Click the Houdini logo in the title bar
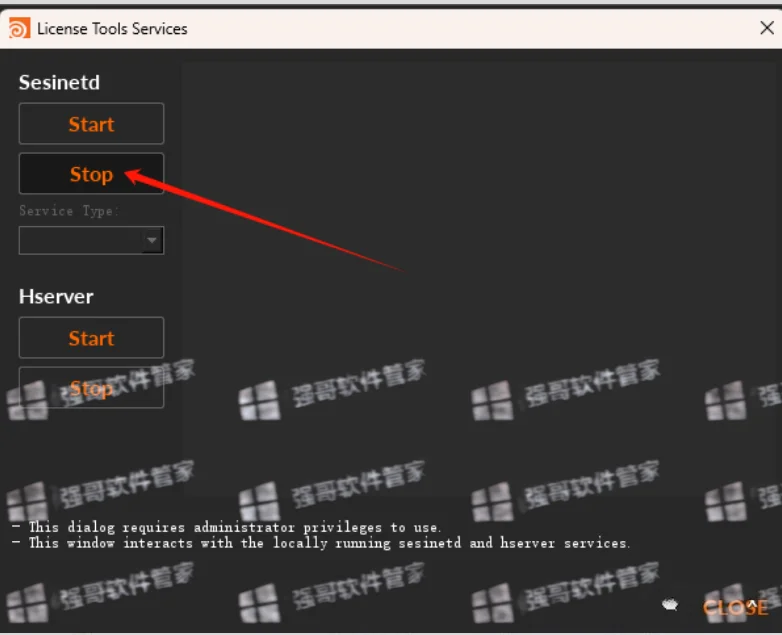The height and width of the screenshot is (635, 782). 19,28
